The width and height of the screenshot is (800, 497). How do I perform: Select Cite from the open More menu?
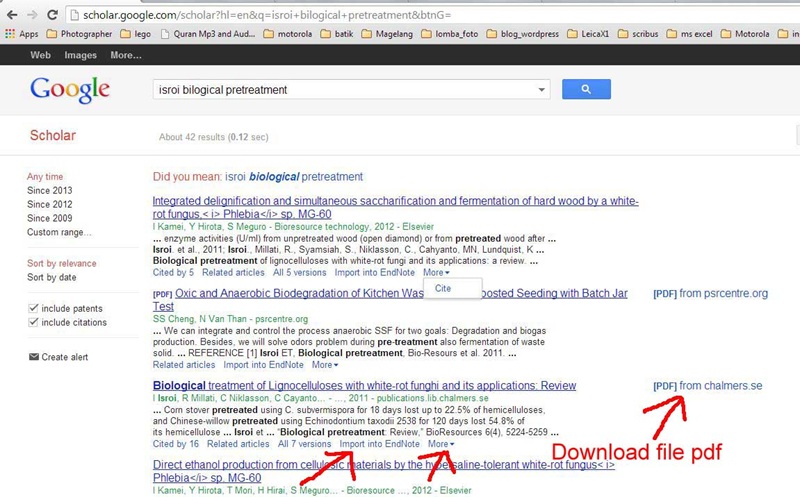coord(443,288)
